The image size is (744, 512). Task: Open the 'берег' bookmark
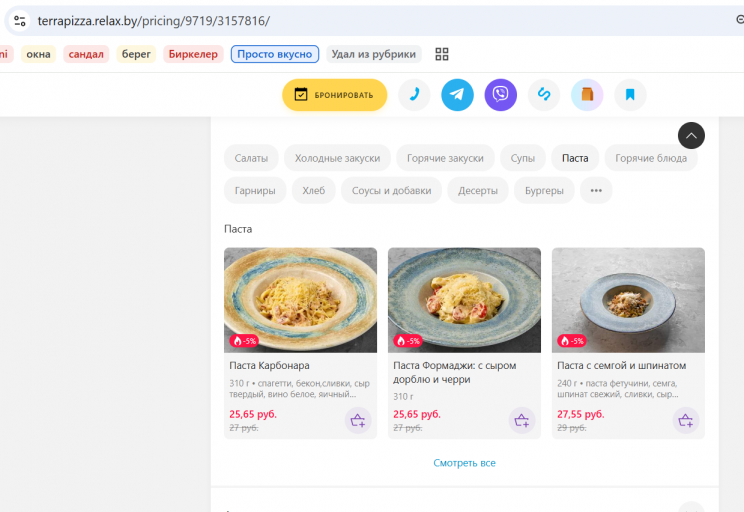[x=136, y=54]
